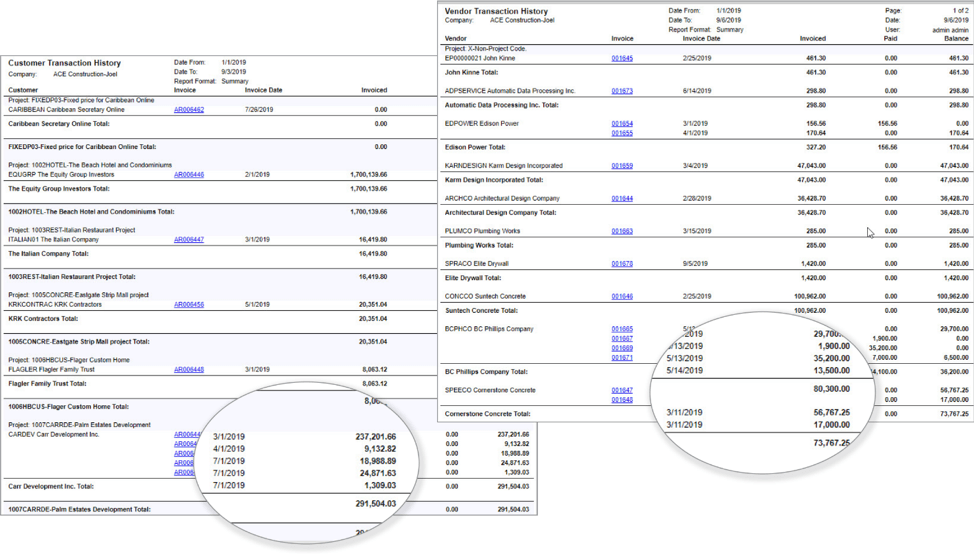Open Edison Power invoice link 001654
Screen dimensions: 974x554
[622, 124]
